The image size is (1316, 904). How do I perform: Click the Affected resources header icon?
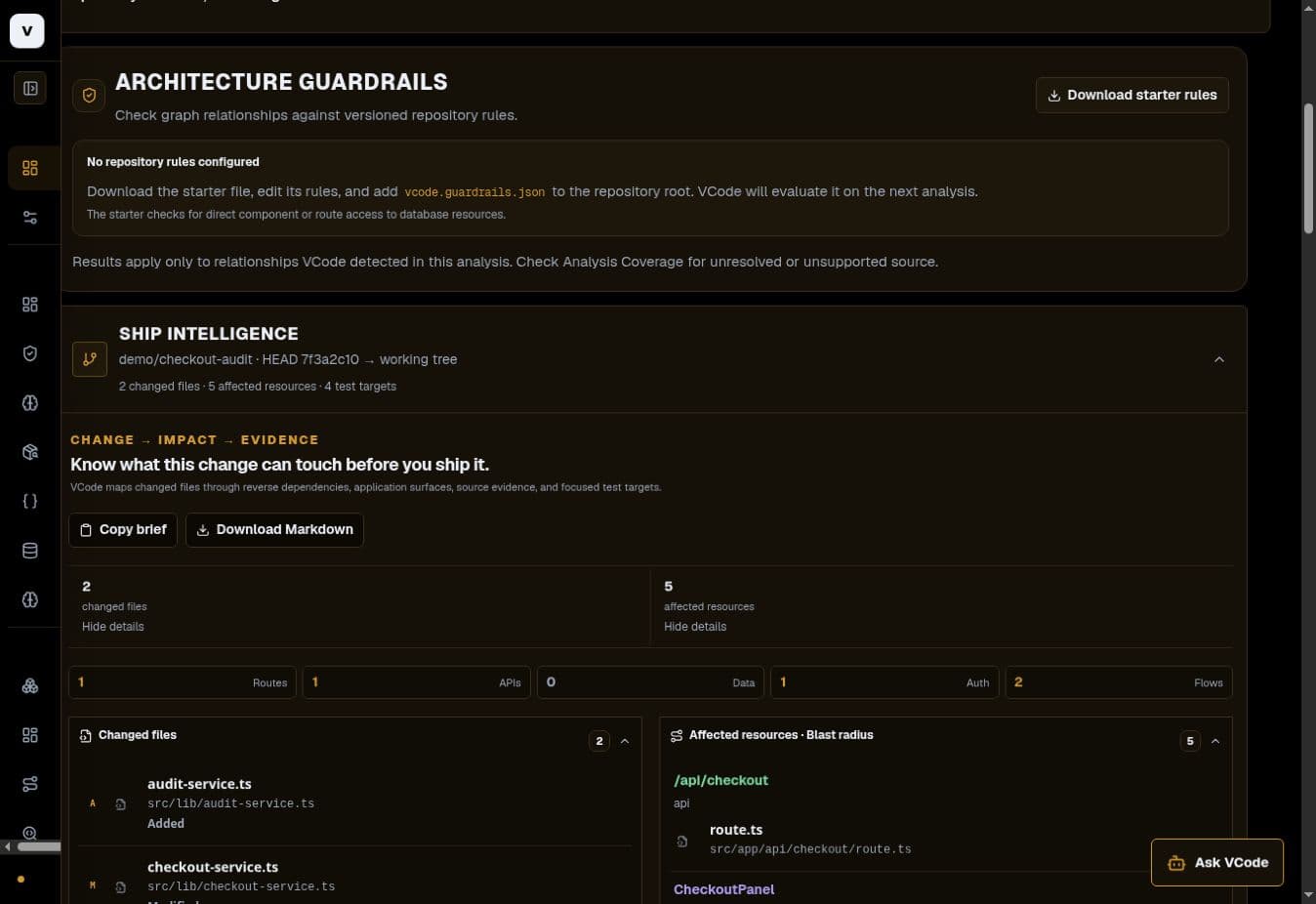677,736
